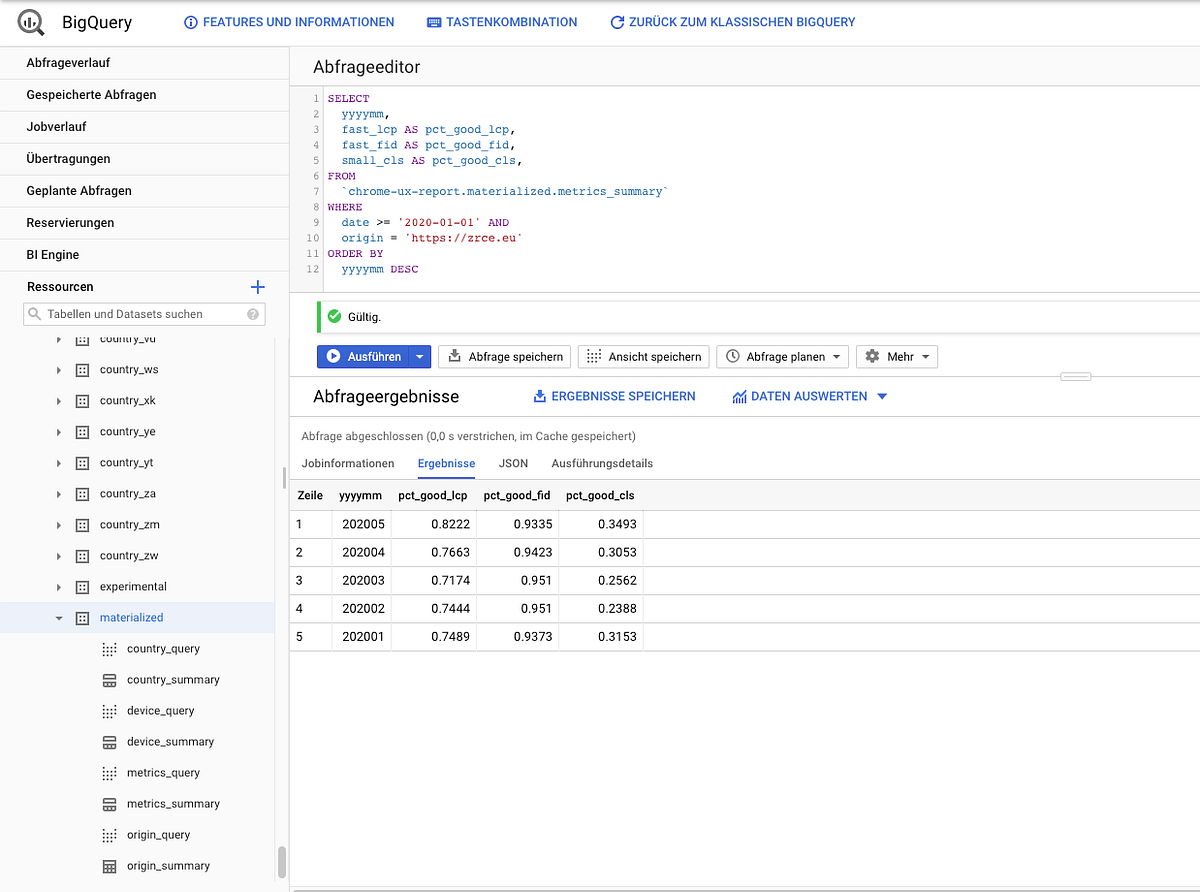Expand the country_ws dataset

pos(59,370)
